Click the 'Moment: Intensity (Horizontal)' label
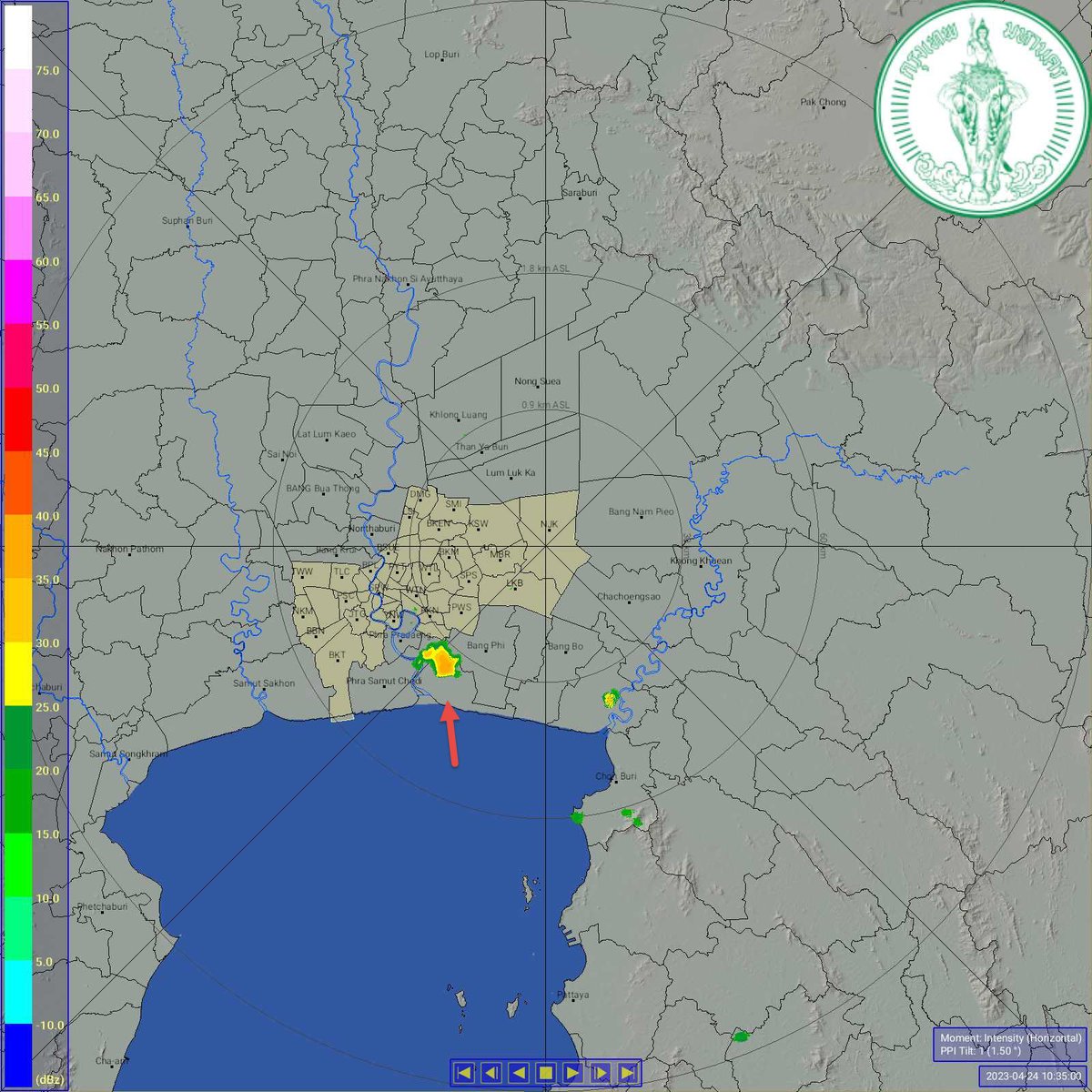 (1011, 1038)
